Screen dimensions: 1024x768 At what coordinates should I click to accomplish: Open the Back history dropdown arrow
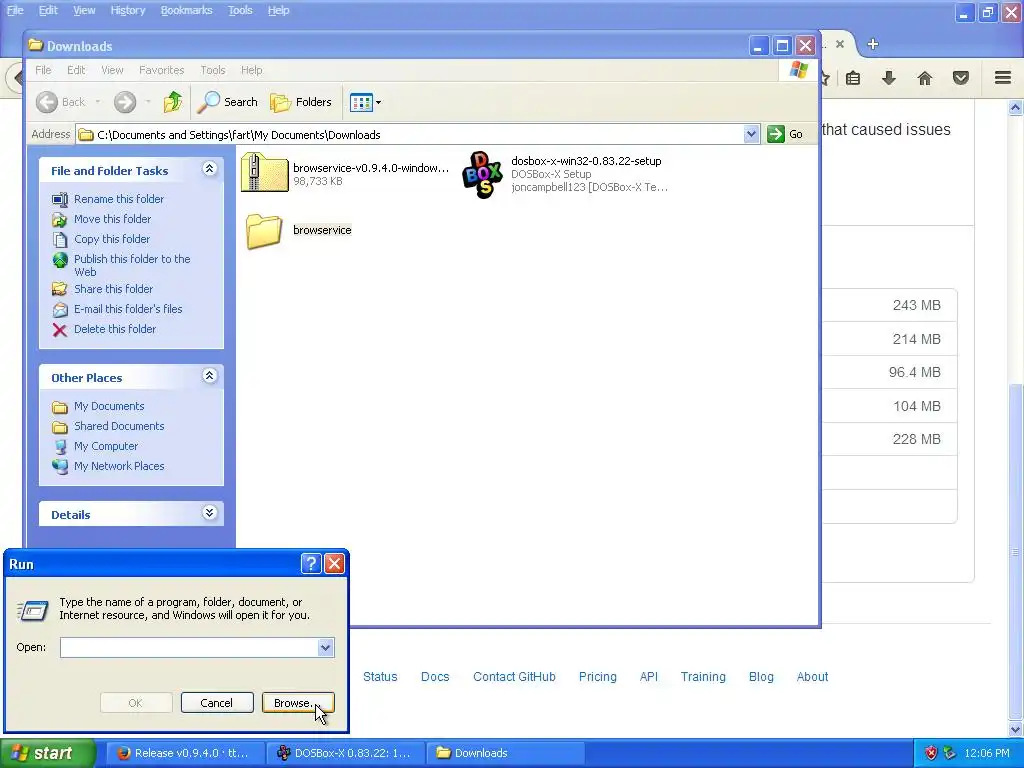pos(98,102)
